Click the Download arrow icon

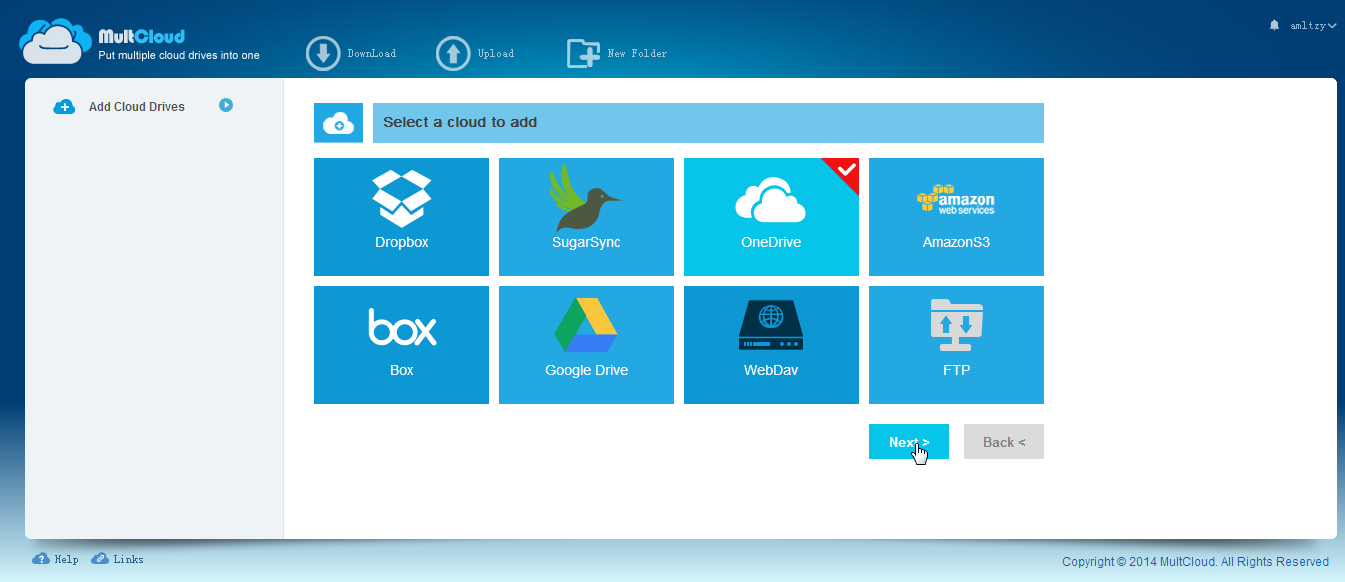tap(323, 53)
